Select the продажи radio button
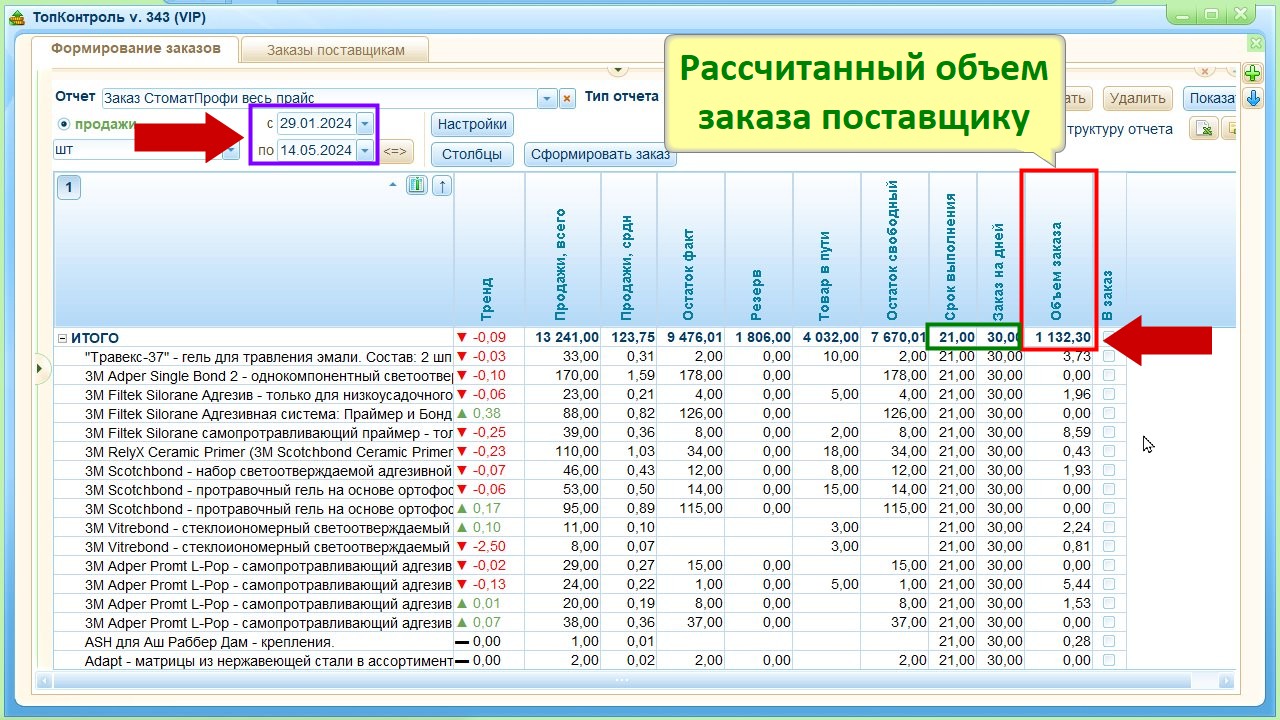The height and width of the screenshot is (720, 1280). click(65, 124)
